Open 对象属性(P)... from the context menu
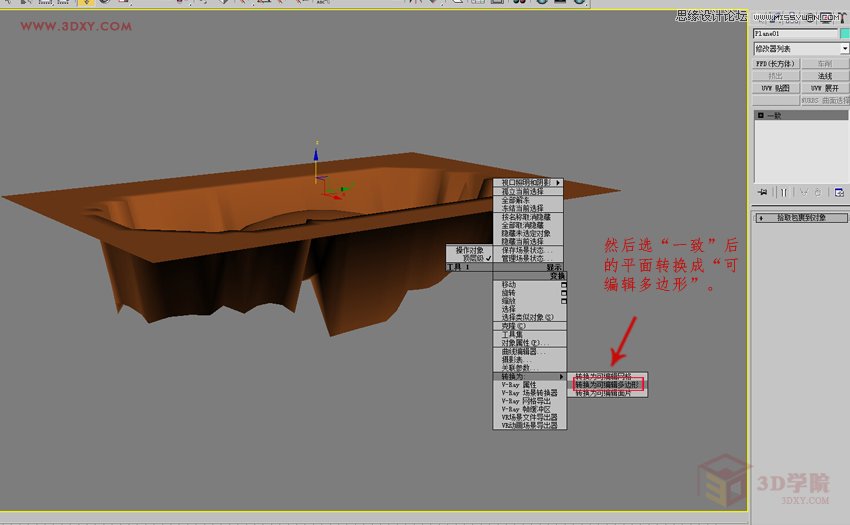Screen dimensions: 850x525 pyautogui.click(x=530, y=343)
